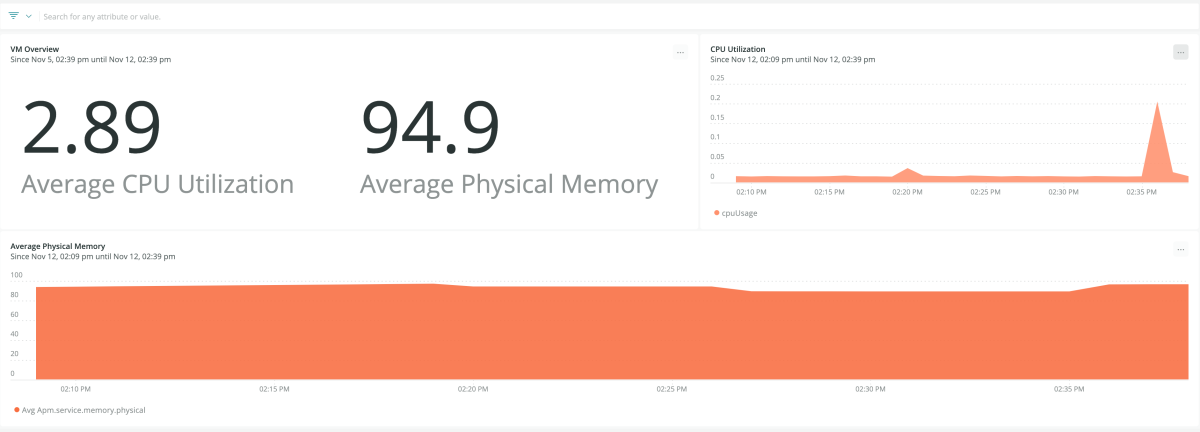Image resolution: width=1200 pixels, height=432 pixels.
Task: Click the CPU Utilization chart title
Action: click(737, 48)
